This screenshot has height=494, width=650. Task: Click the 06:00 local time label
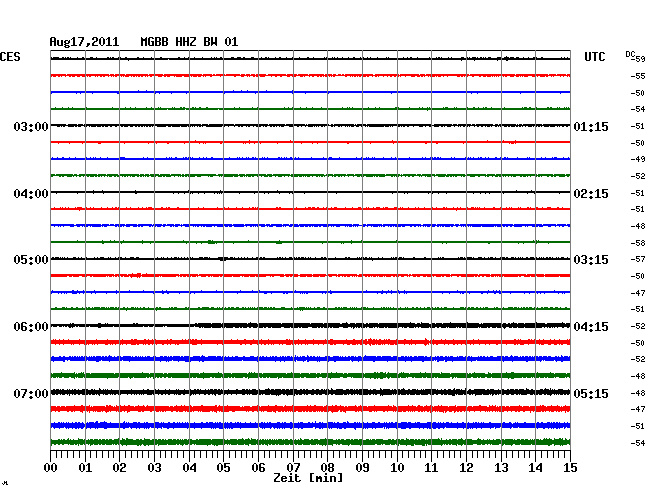(x=31, y=327)
